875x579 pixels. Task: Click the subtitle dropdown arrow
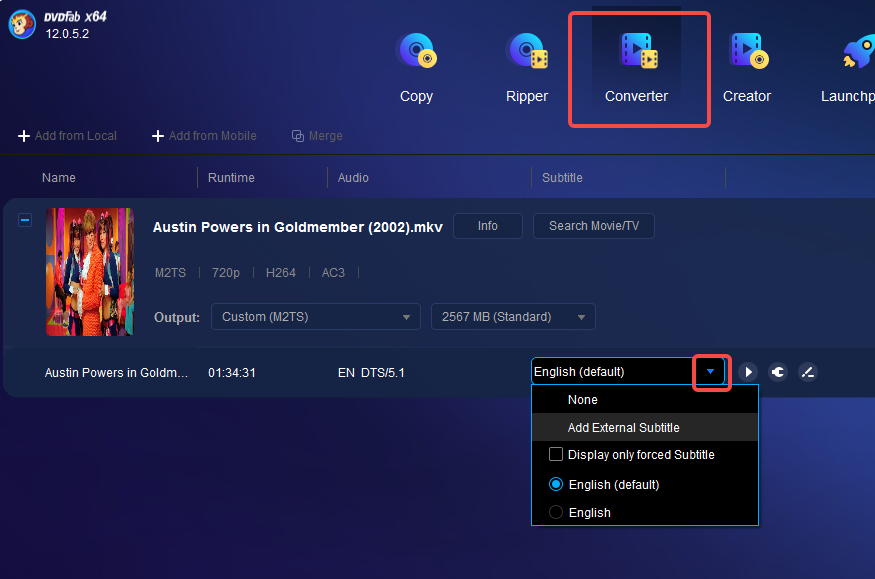coord(710,371)
